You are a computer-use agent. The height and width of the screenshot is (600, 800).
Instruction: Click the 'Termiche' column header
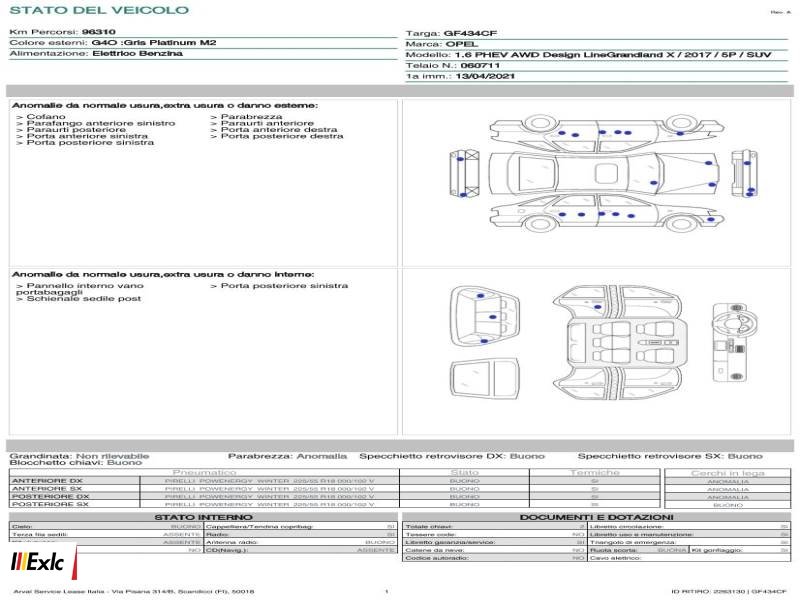click(594, 472)
